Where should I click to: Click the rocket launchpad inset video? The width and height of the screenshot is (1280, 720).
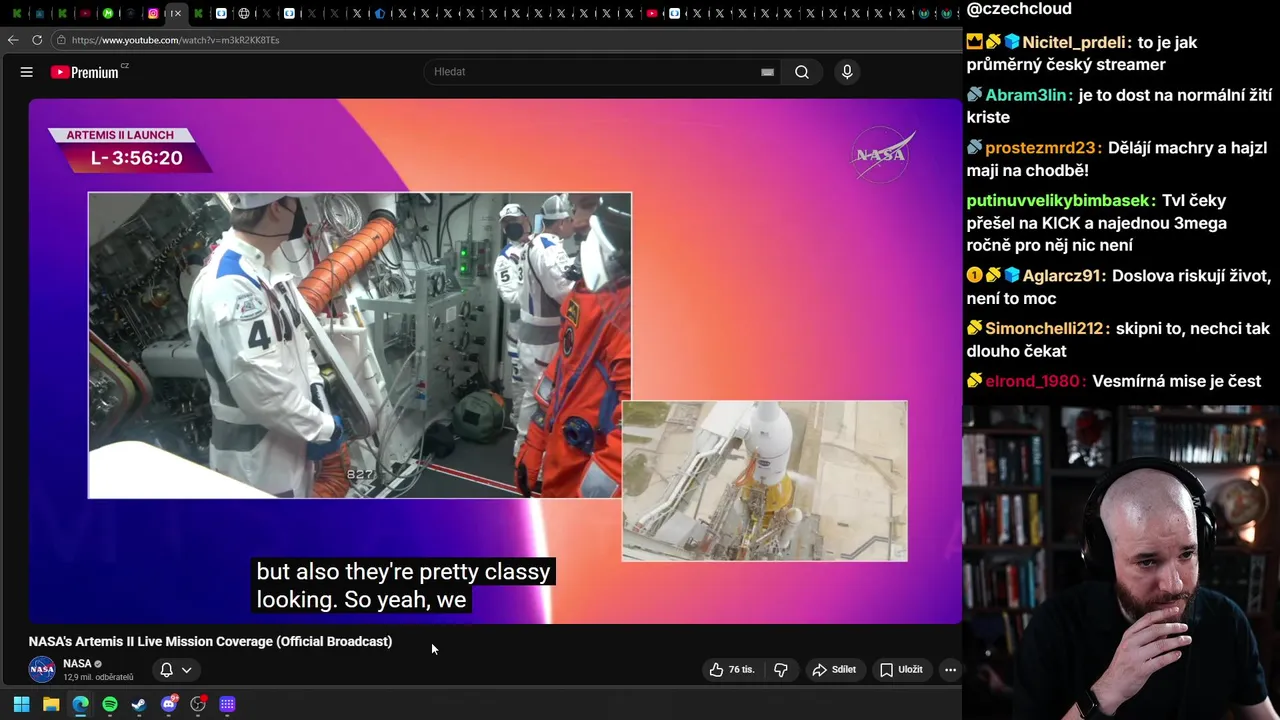tap(765, 481)
